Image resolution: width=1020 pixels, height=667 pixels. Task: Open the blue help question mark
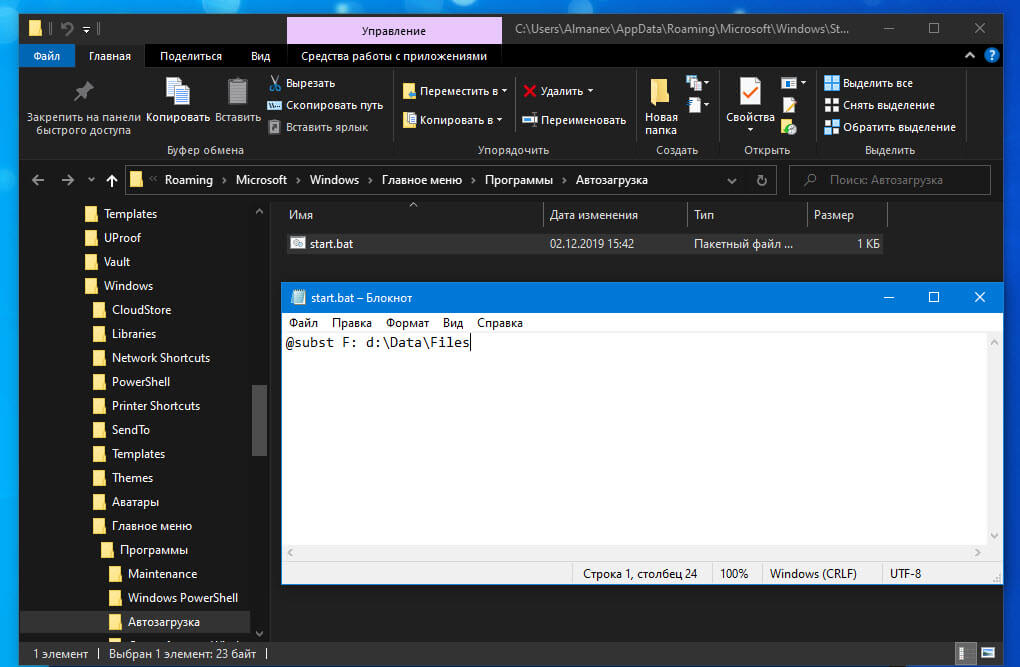click(991, 55)
